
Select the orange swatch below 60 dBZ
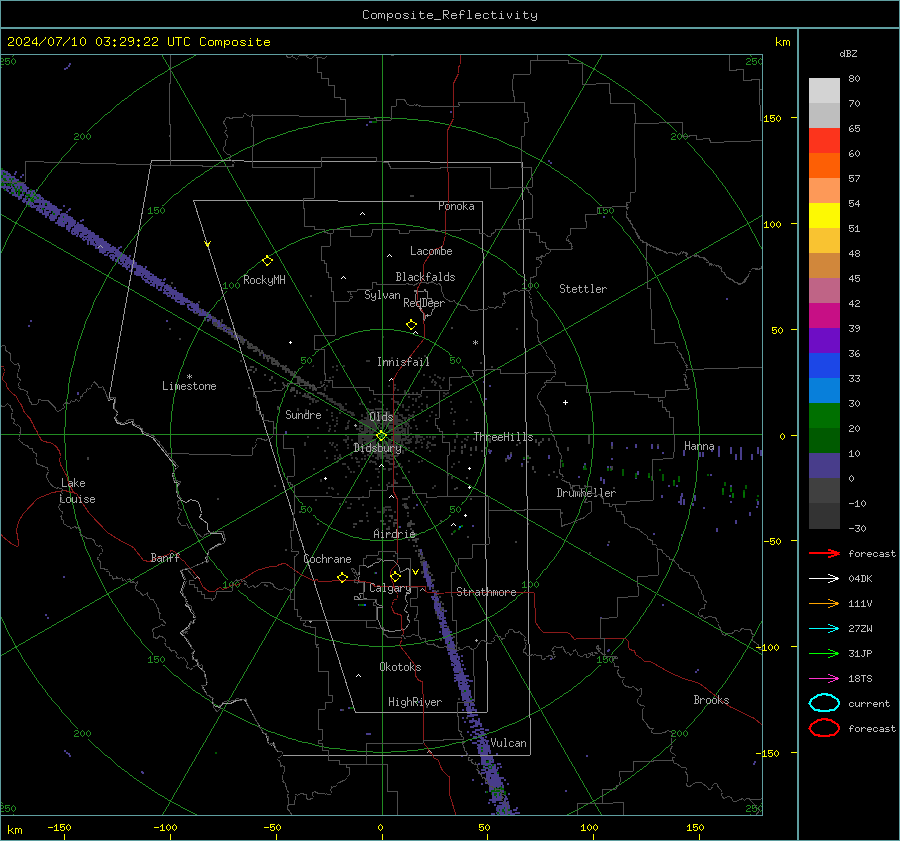tap(824, 166)
